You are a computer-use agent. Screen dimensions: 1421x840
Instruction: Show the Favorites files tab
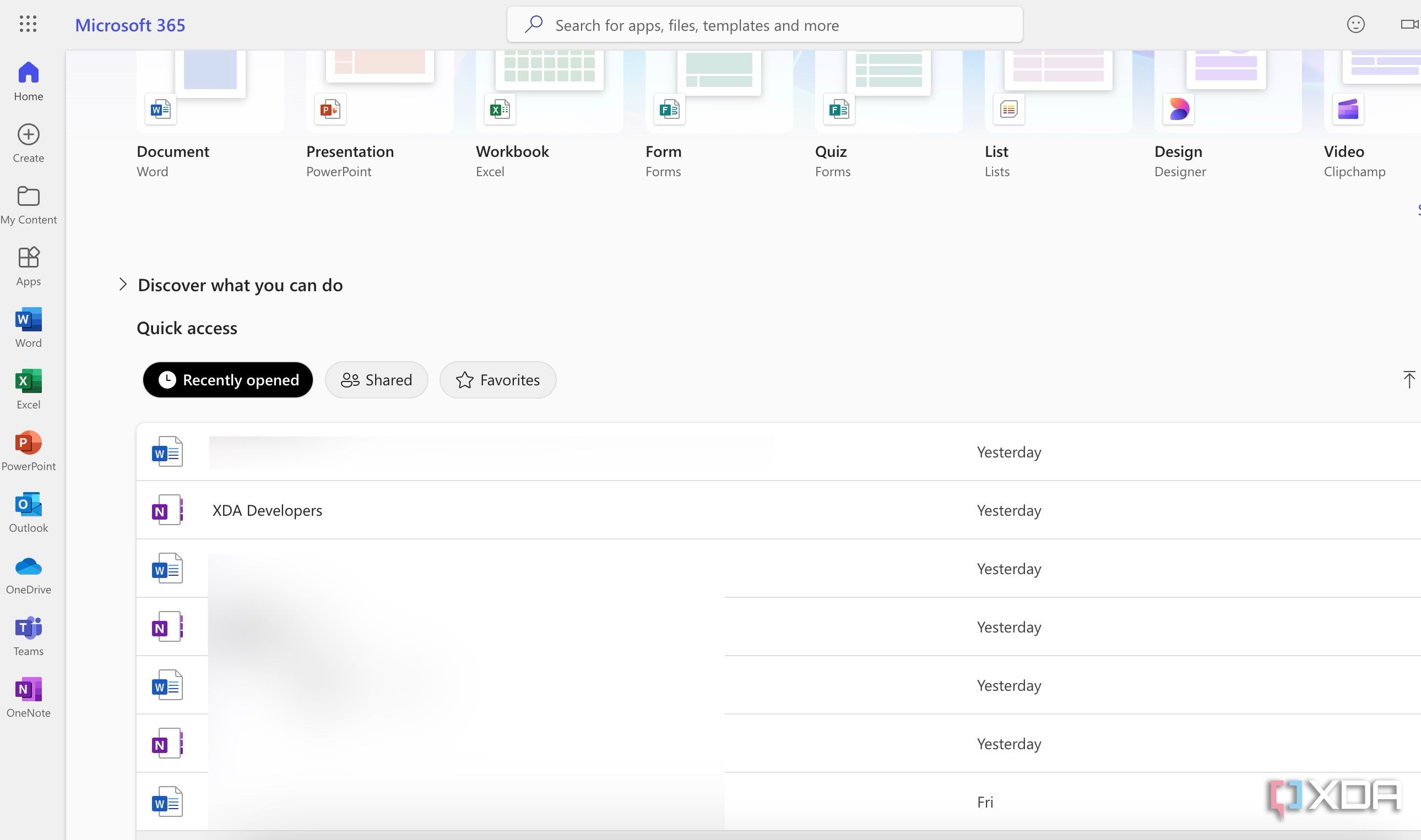(x=497, y=380)
